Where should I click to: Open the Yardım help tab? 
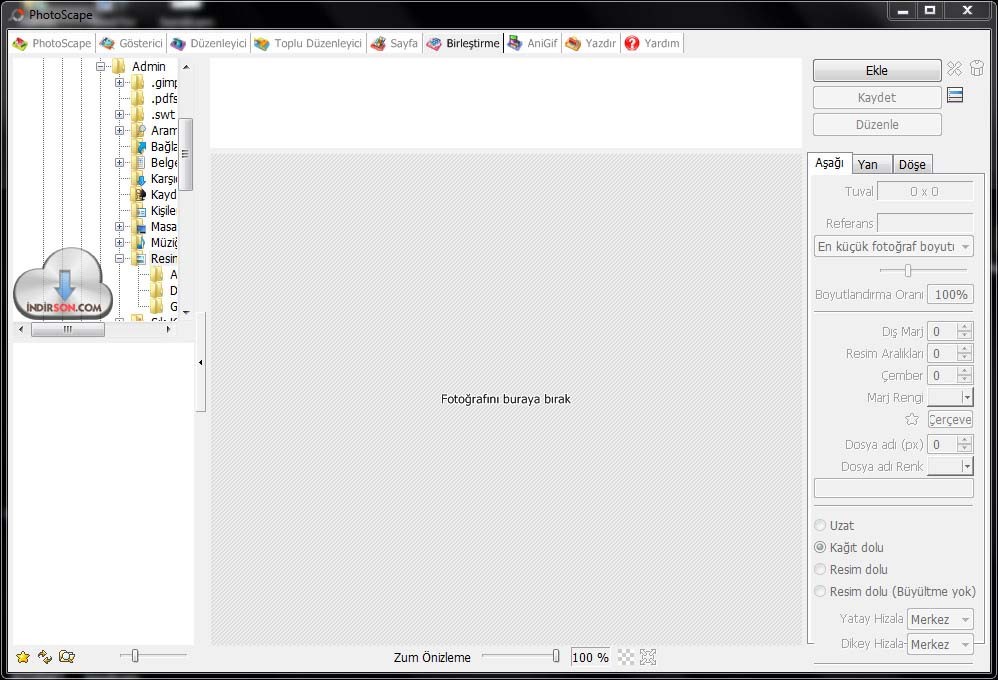coord(652,43)
